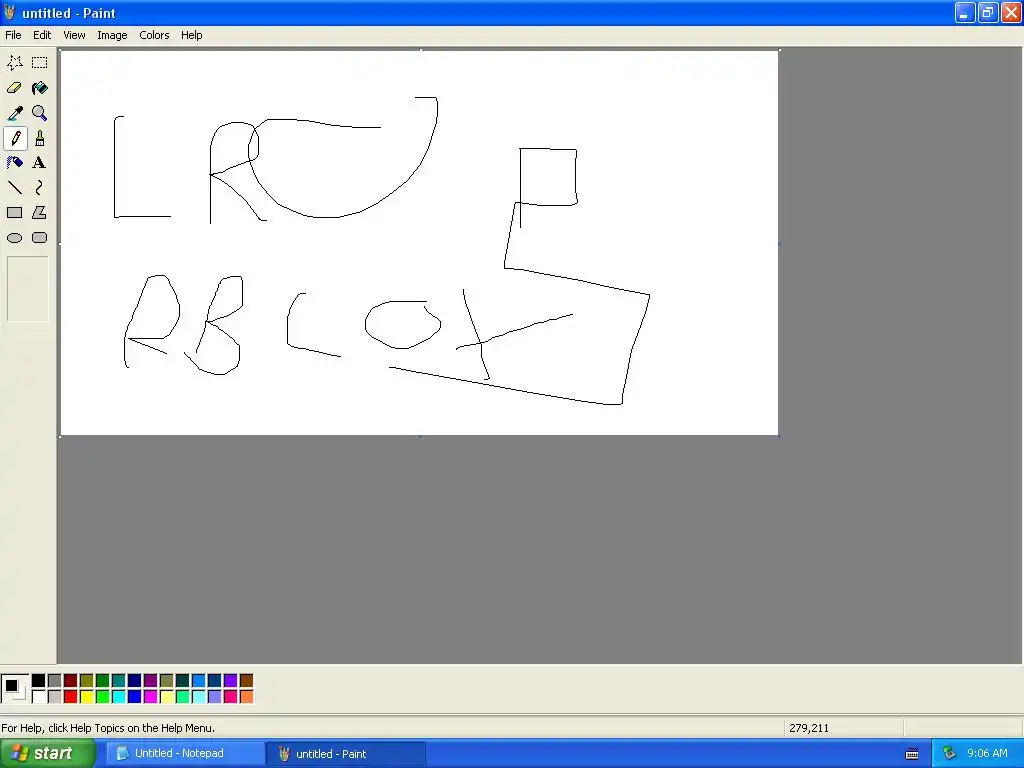Select the Curve tool

(x=40, y=188)
